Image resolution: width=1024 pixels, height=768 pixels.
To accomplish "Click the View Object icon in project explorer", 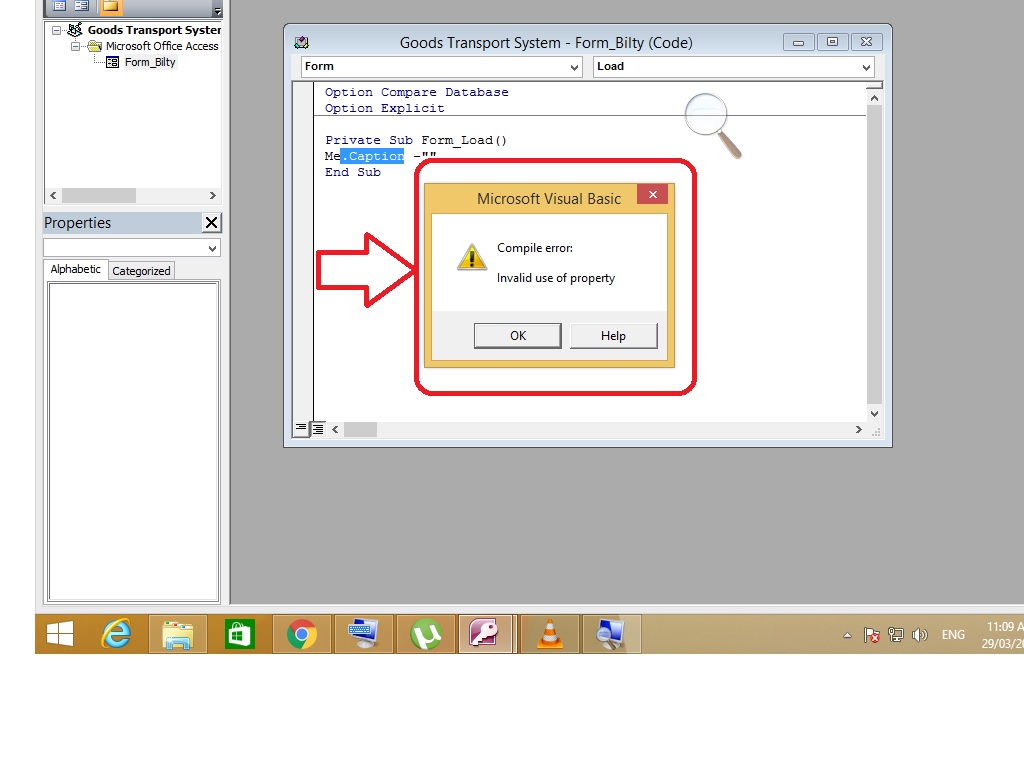I will [x=82, y=6].
